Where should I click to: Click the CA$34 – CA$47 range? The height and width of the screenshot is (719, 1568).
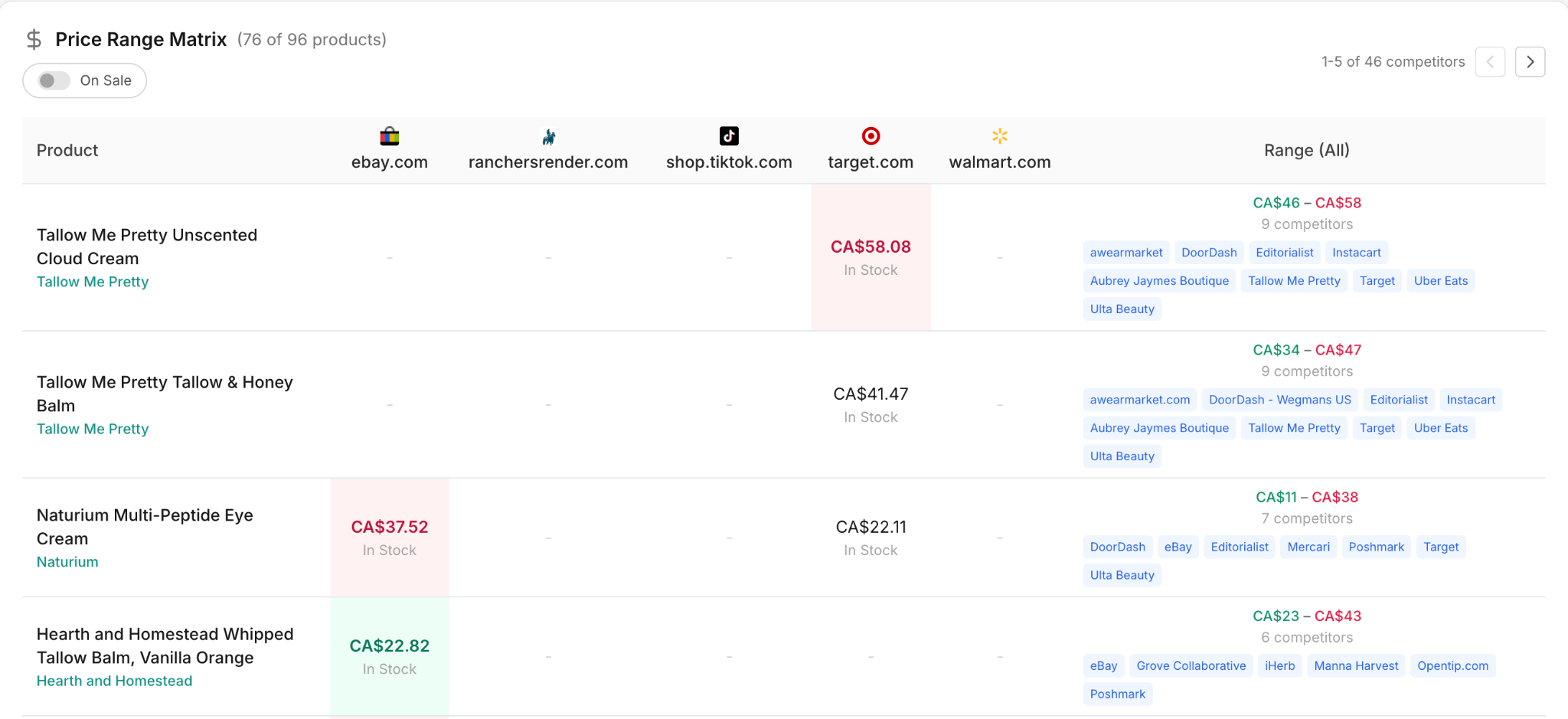(1307, 350)
